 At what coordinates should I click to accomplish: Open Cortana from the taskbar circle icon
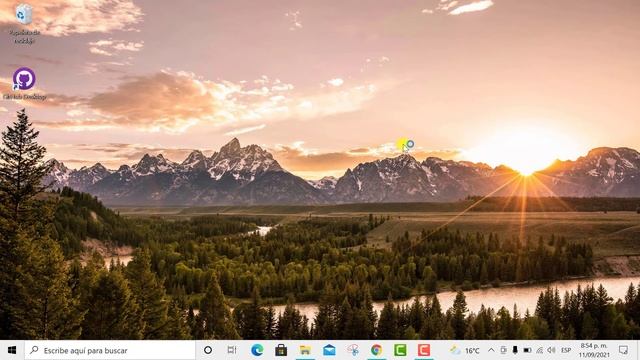click(x=208, y=350)
